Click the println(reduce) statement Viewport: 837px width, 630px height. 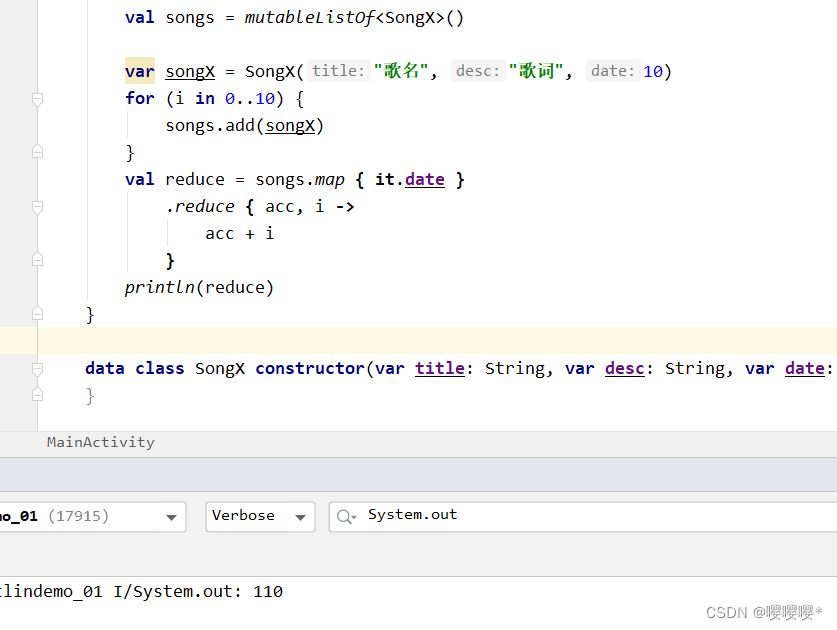point(199,287)
